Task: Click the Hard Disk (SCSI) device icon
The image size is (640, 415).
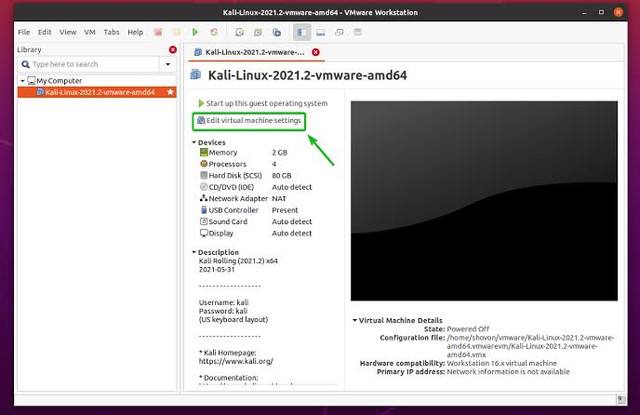Action: coord(204,175)
